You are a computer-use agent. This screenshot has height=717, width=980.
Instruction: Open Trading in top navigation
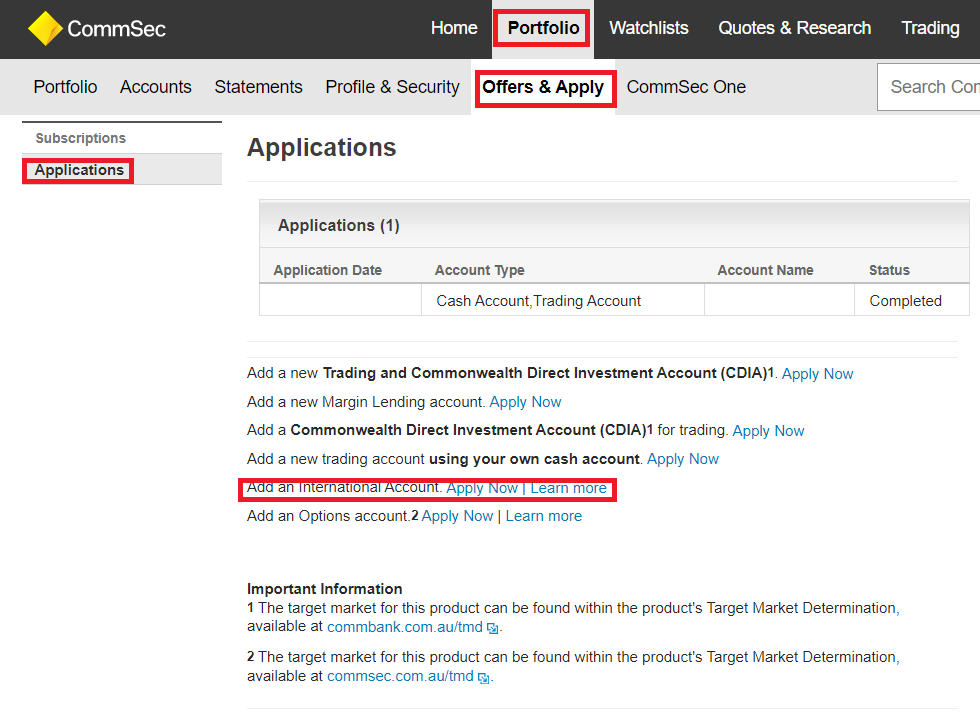coord(930,28)
